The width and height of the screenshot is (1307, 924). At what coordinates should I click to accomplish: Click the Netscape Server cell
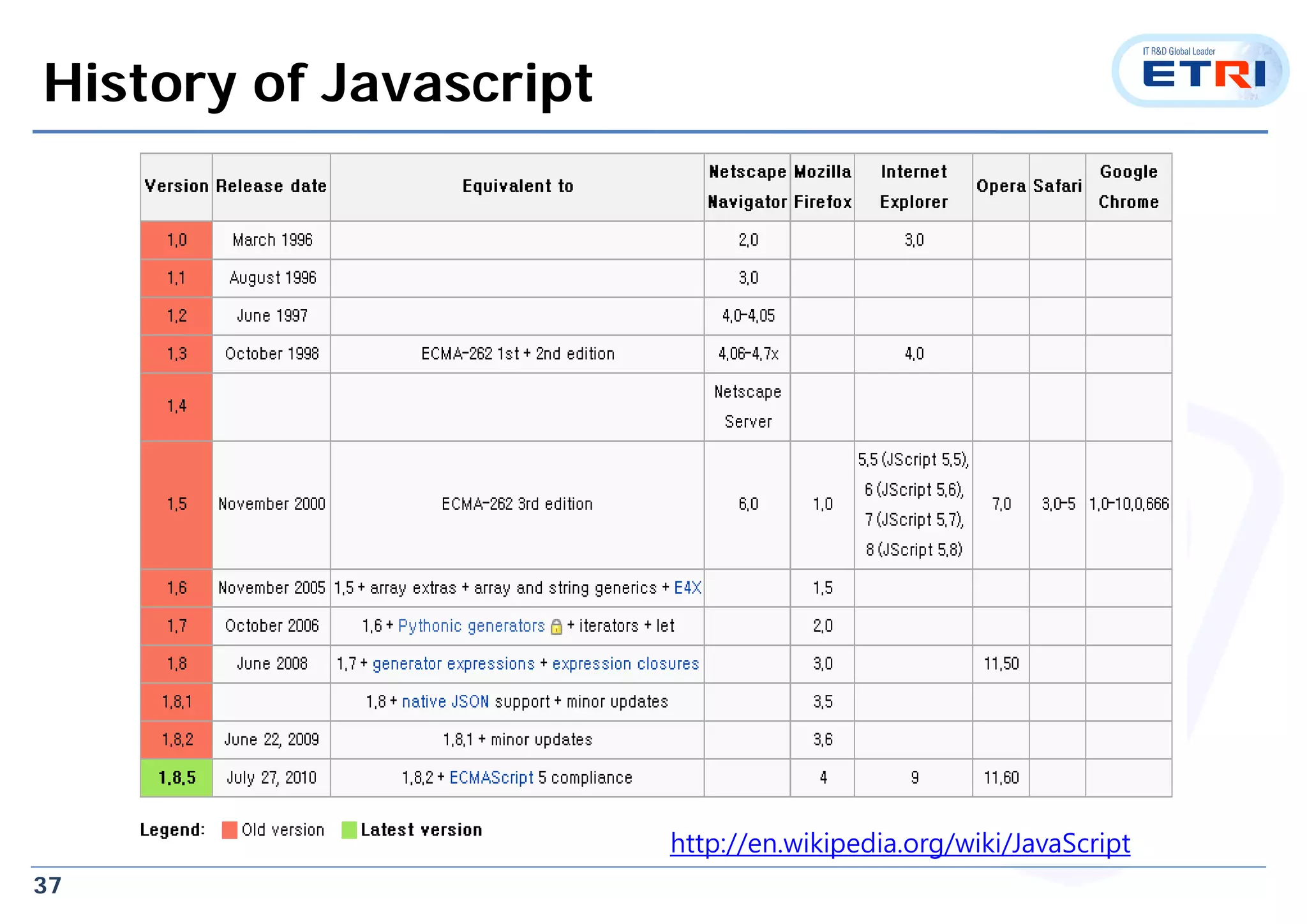747,407
